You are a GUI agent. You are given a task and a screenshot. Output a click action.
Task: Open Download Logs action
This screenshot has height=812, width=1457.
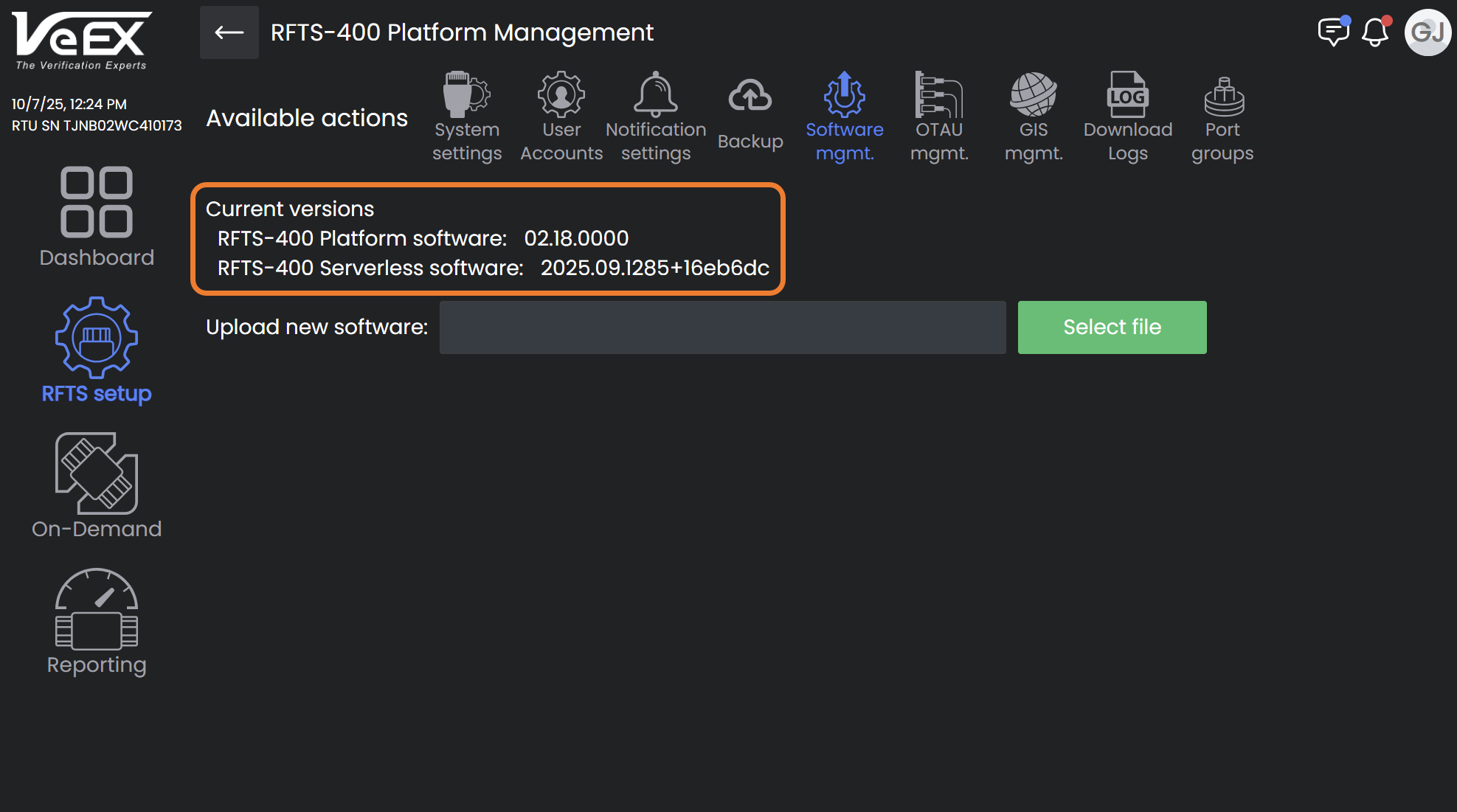pyautogui.click(x=1127, y=117)
